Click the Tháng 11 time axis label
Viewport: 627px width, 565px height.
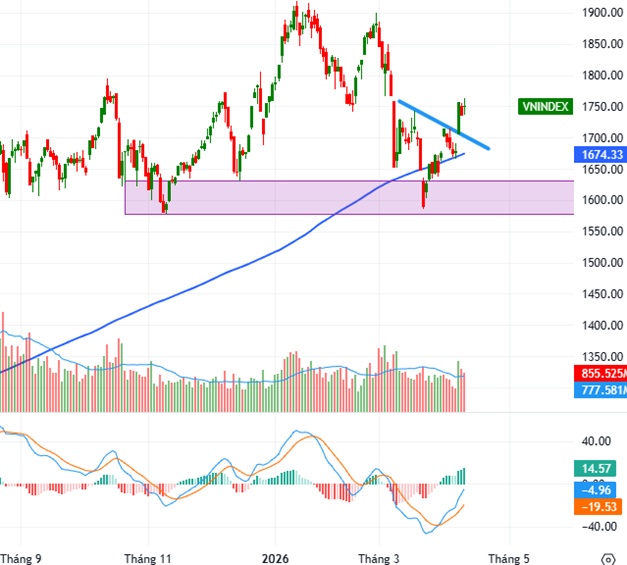(151, 557)
